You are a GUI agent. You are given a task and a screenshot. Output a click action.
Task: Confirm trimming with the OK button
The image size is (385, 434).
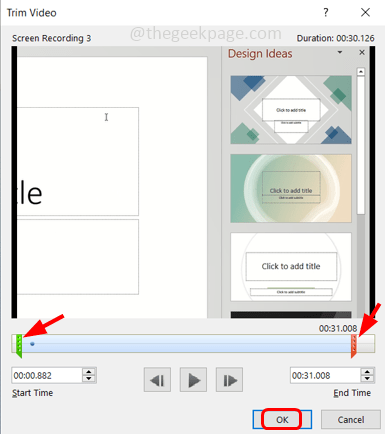282,420
